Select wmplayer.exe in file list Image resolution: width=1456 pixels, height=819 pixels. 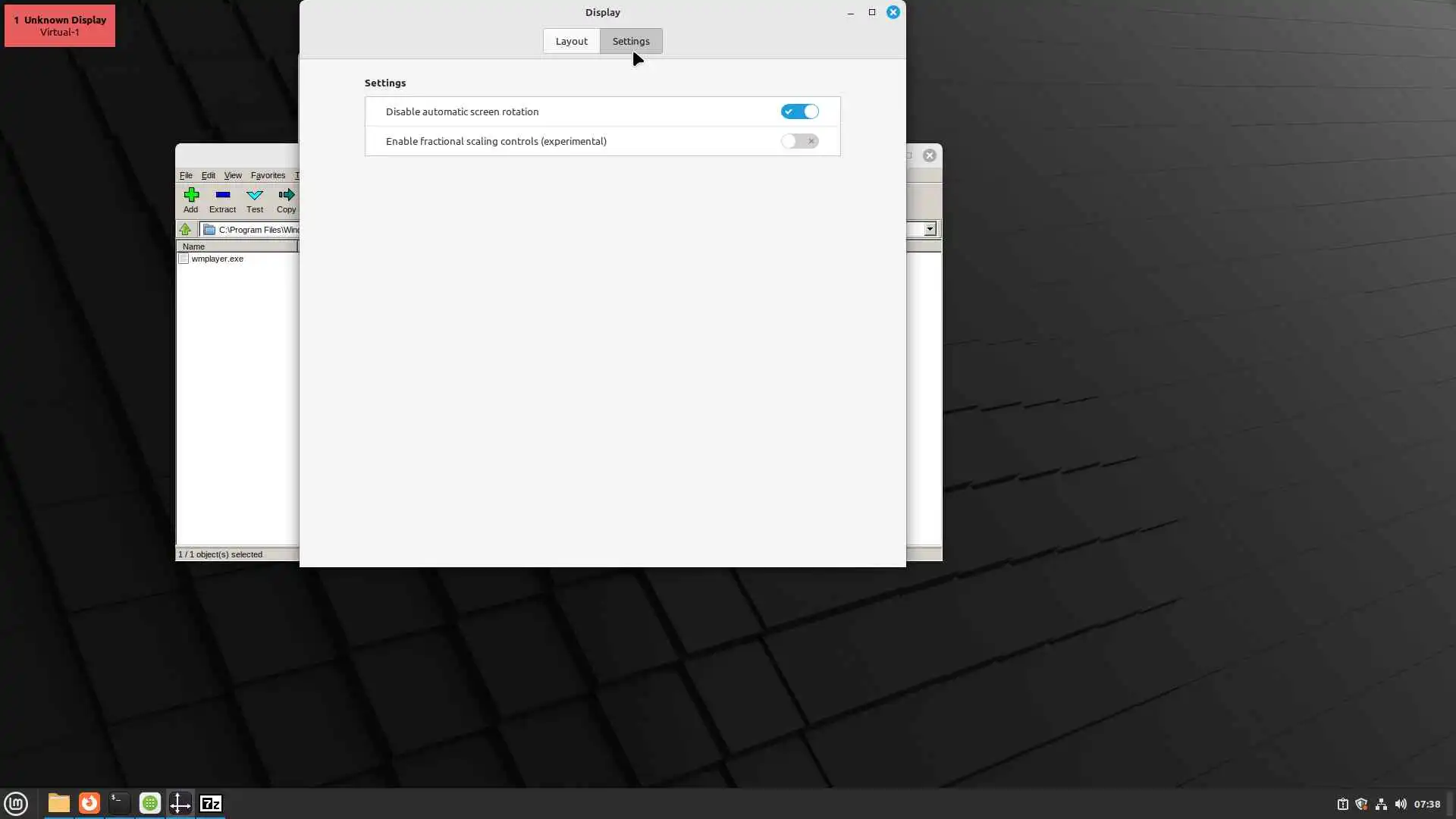pyautogui.click(x=217, y=259)
